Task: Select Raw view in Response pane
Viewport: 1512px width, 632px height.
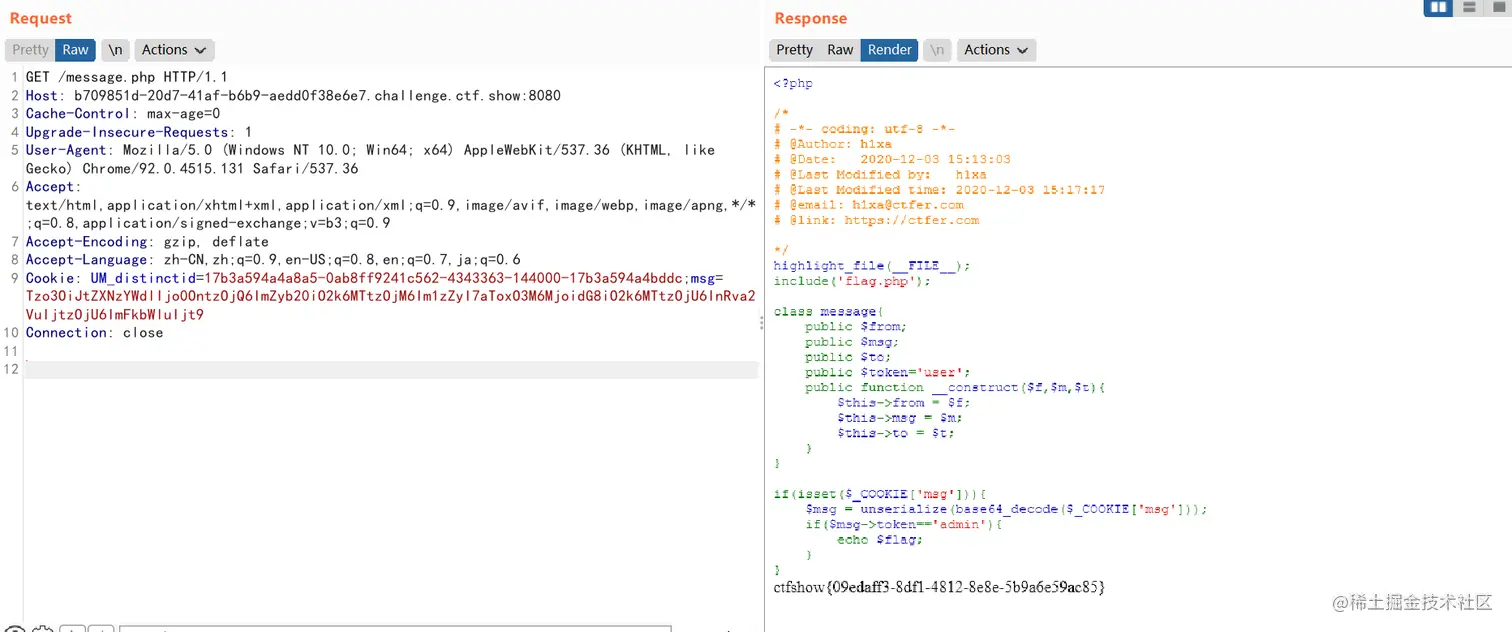Action: [840, 50]
